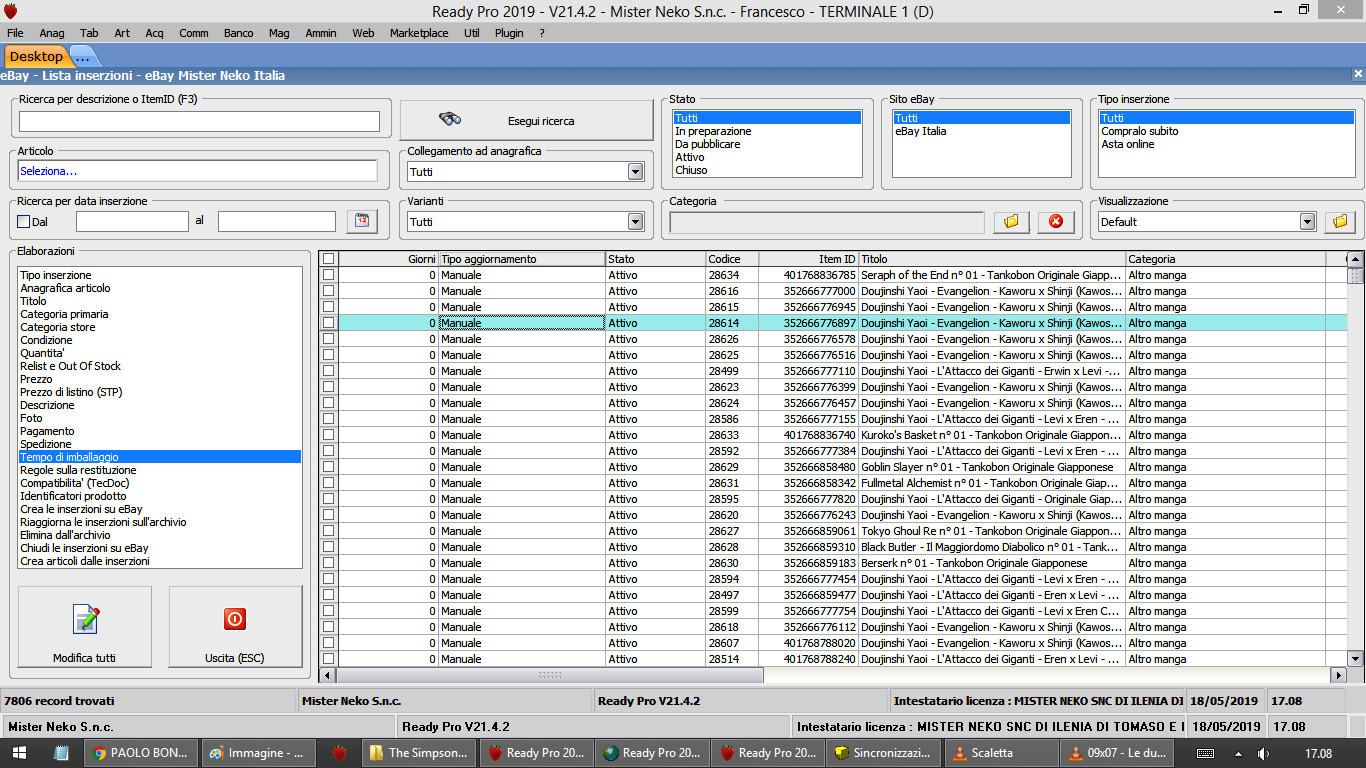
Task: Open the calendar picker for insertion date
Action: [362, 221]
